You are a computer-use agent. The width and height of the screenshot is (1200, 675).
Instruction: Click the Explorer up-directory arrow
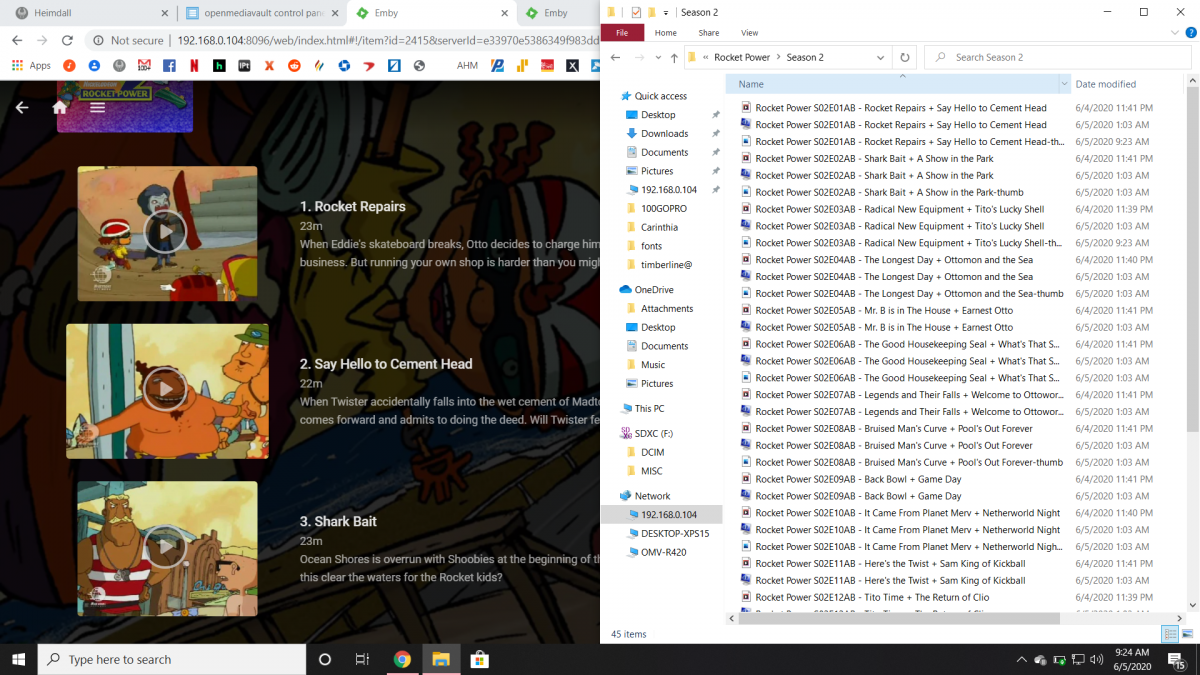(x=674, y=58)
